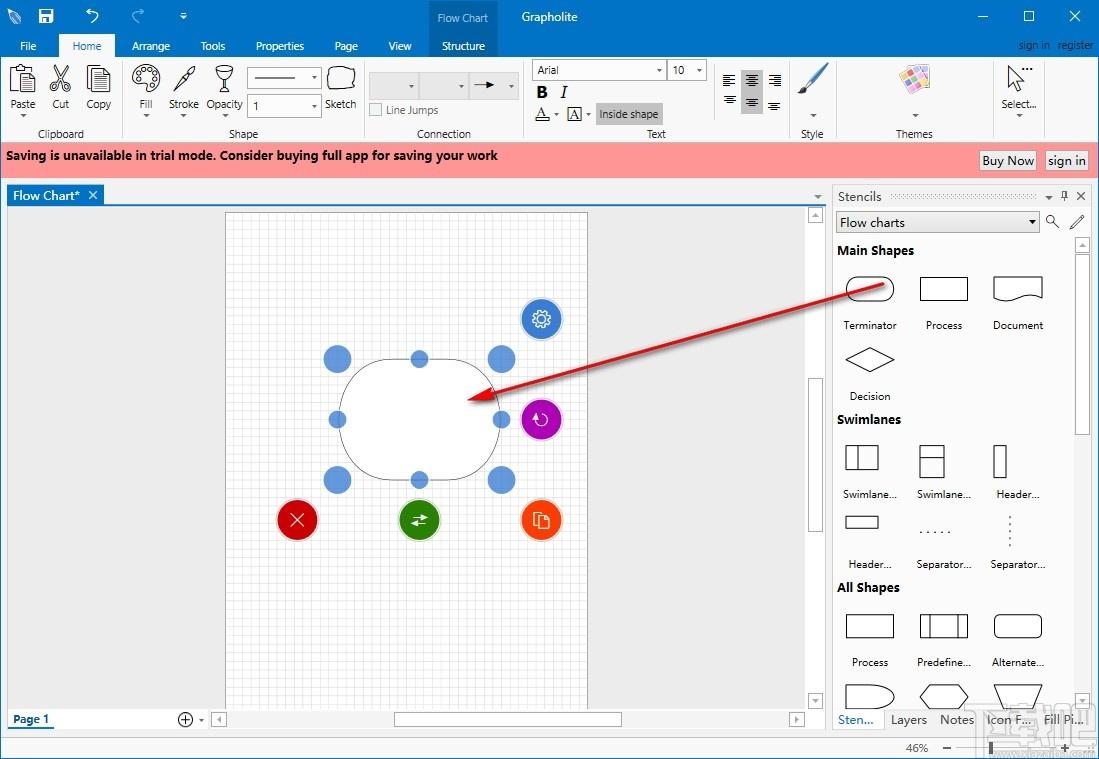Click the blue gear settings handle
This screenshot has width=1099, height=759.
(541, 319)
